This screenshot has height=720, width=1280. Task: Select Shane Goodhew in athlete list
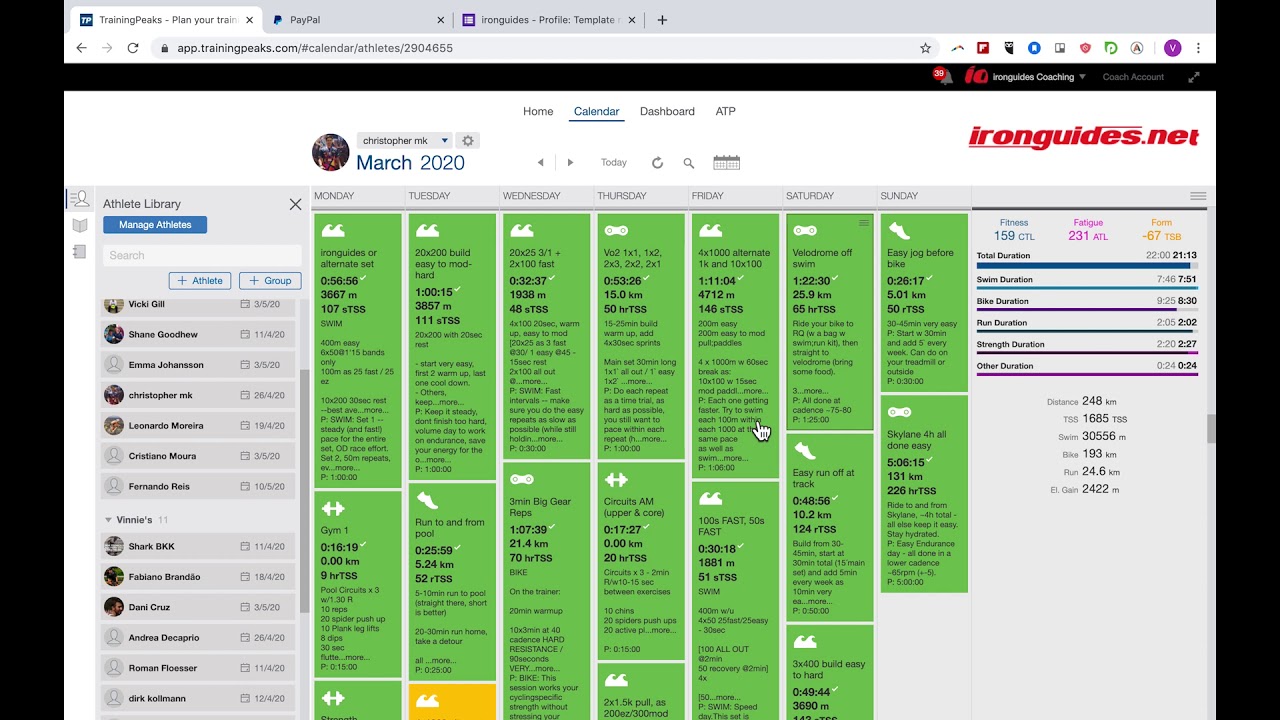pos(198,334)
